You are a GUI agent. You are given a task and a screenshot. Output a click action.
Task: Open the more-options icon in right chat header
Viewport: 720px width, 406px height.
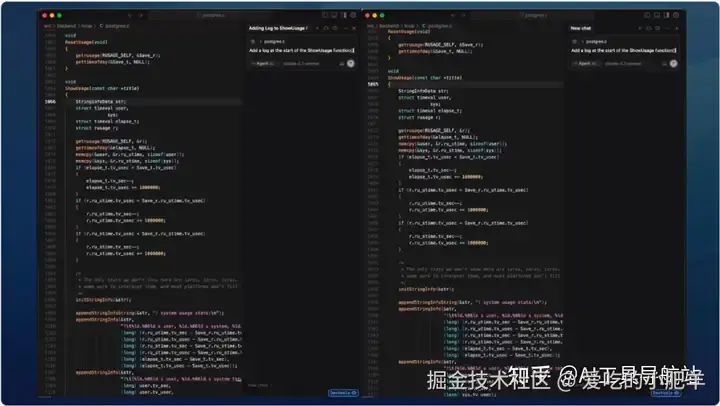pos(668,28)
